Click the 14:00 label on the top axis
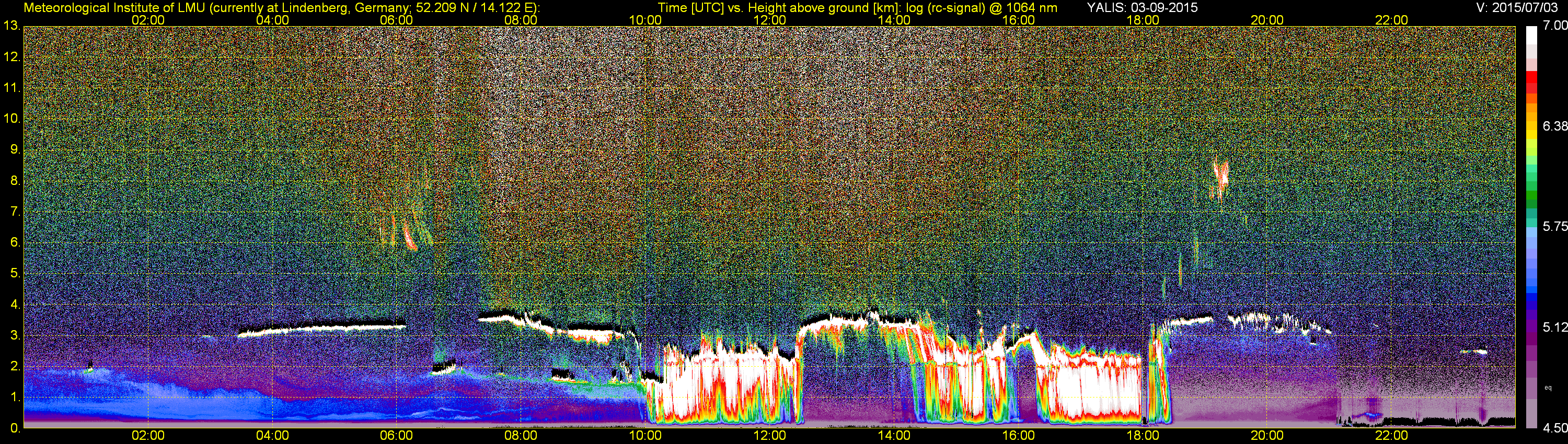 894,20
